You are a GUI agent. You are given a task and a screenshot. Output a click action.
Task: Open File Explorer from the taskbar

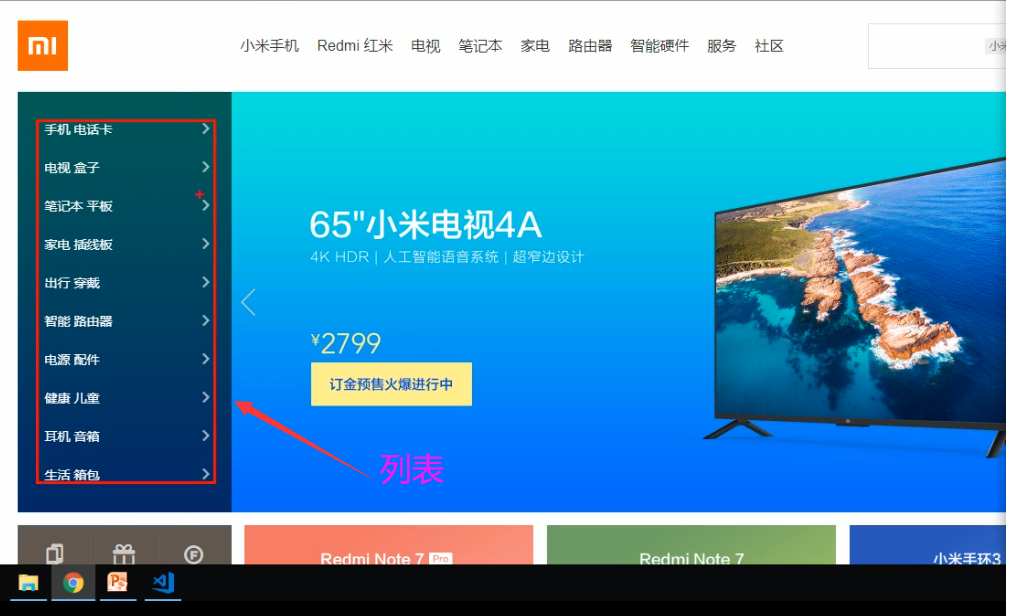pos(28,582)
